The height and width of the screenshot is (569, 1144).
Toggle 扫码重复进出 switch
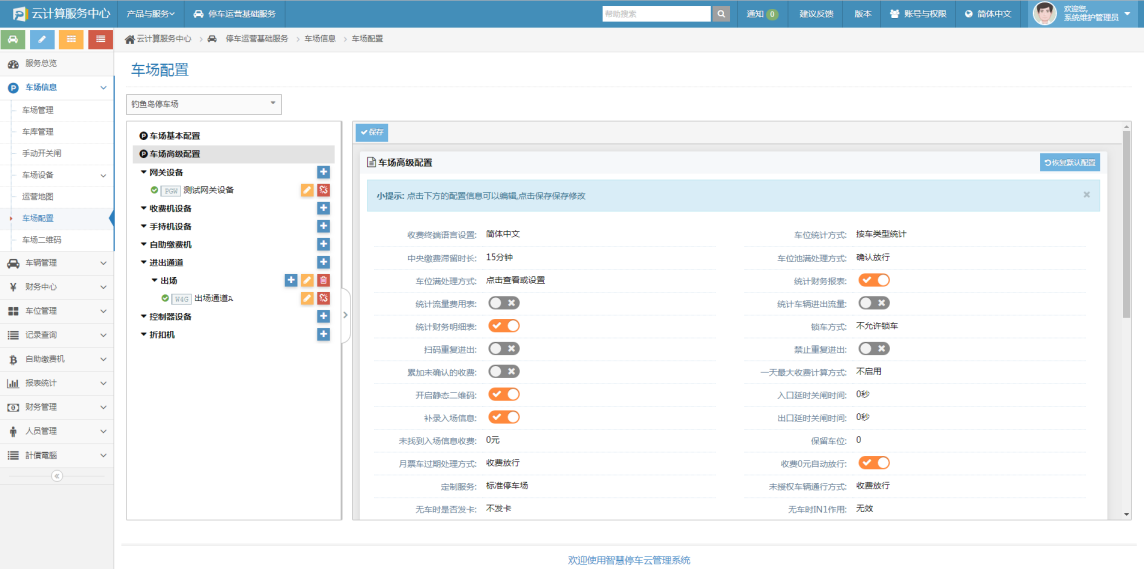click(503, 349)
